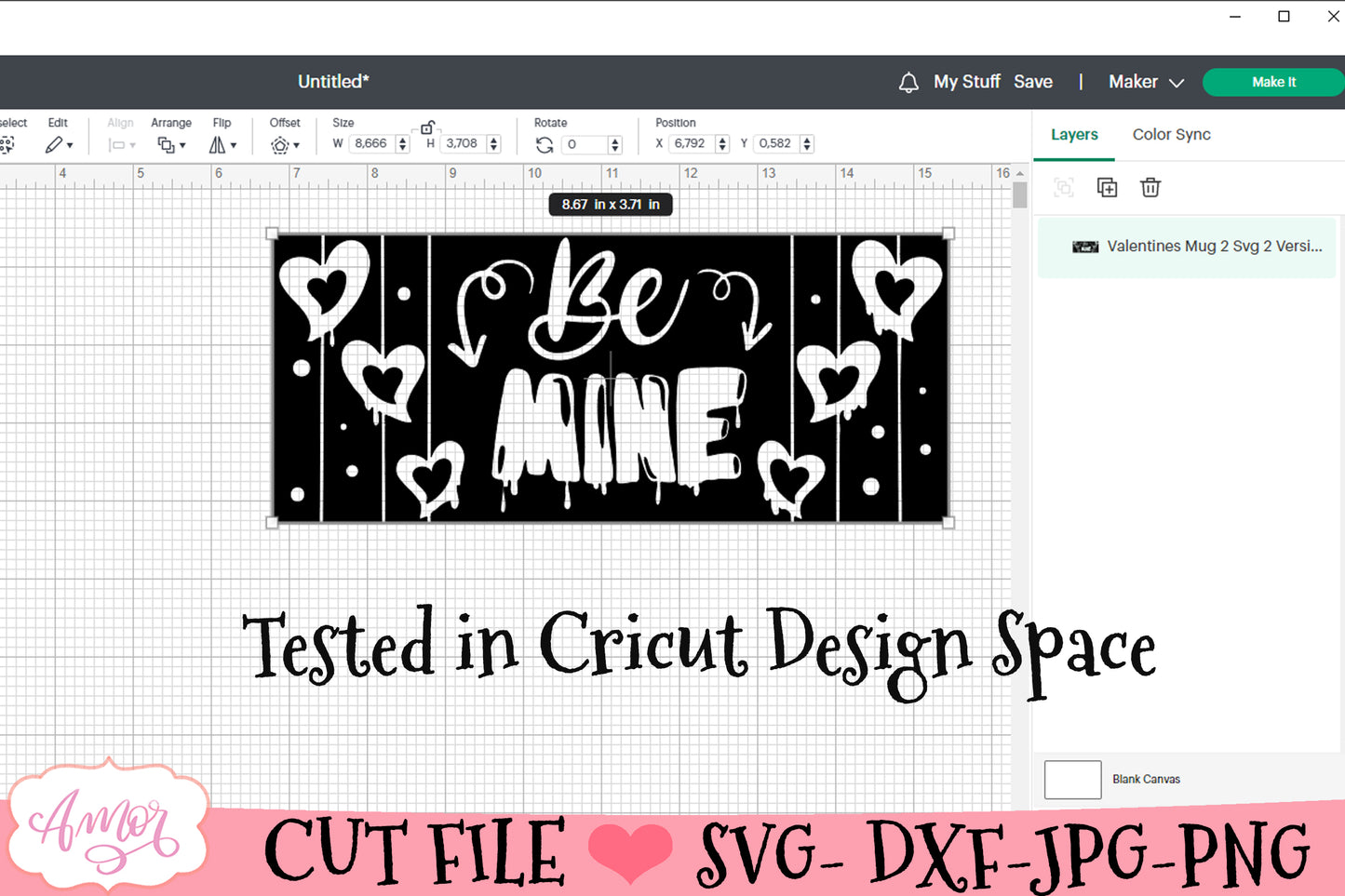The height and width of the screenshot is (896, 1345).
Task: Click the Valentines Mug layer thumbnail
Action: (1085, 247)
